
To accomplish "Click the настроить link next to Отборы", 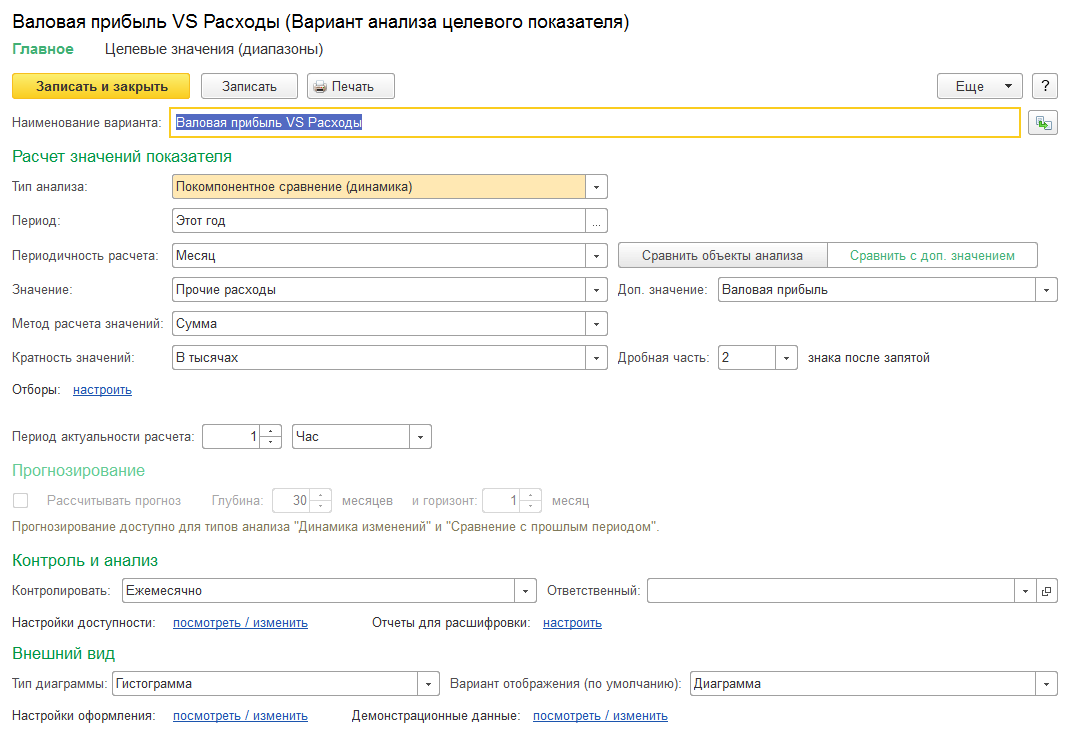I will [x=102, y=390].
